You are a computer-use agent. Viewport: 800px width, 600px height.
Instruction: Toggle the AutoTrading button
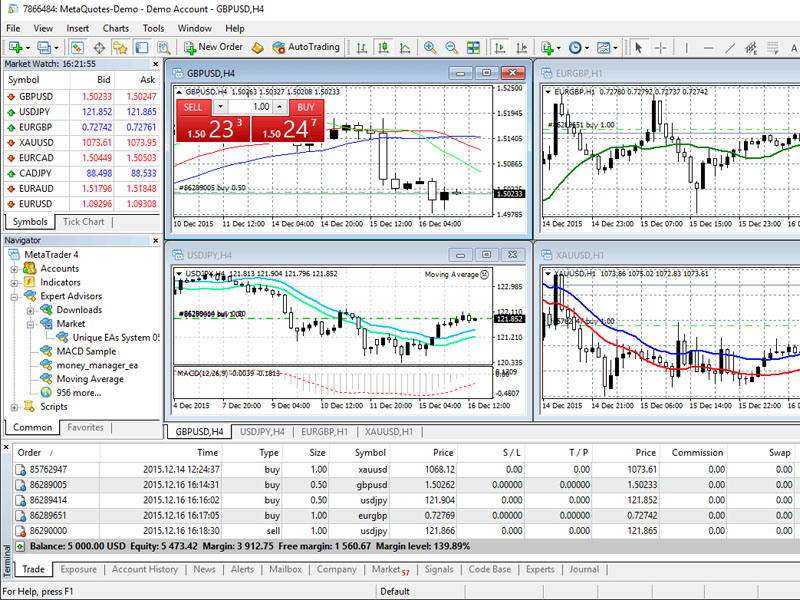click(306, 47)
